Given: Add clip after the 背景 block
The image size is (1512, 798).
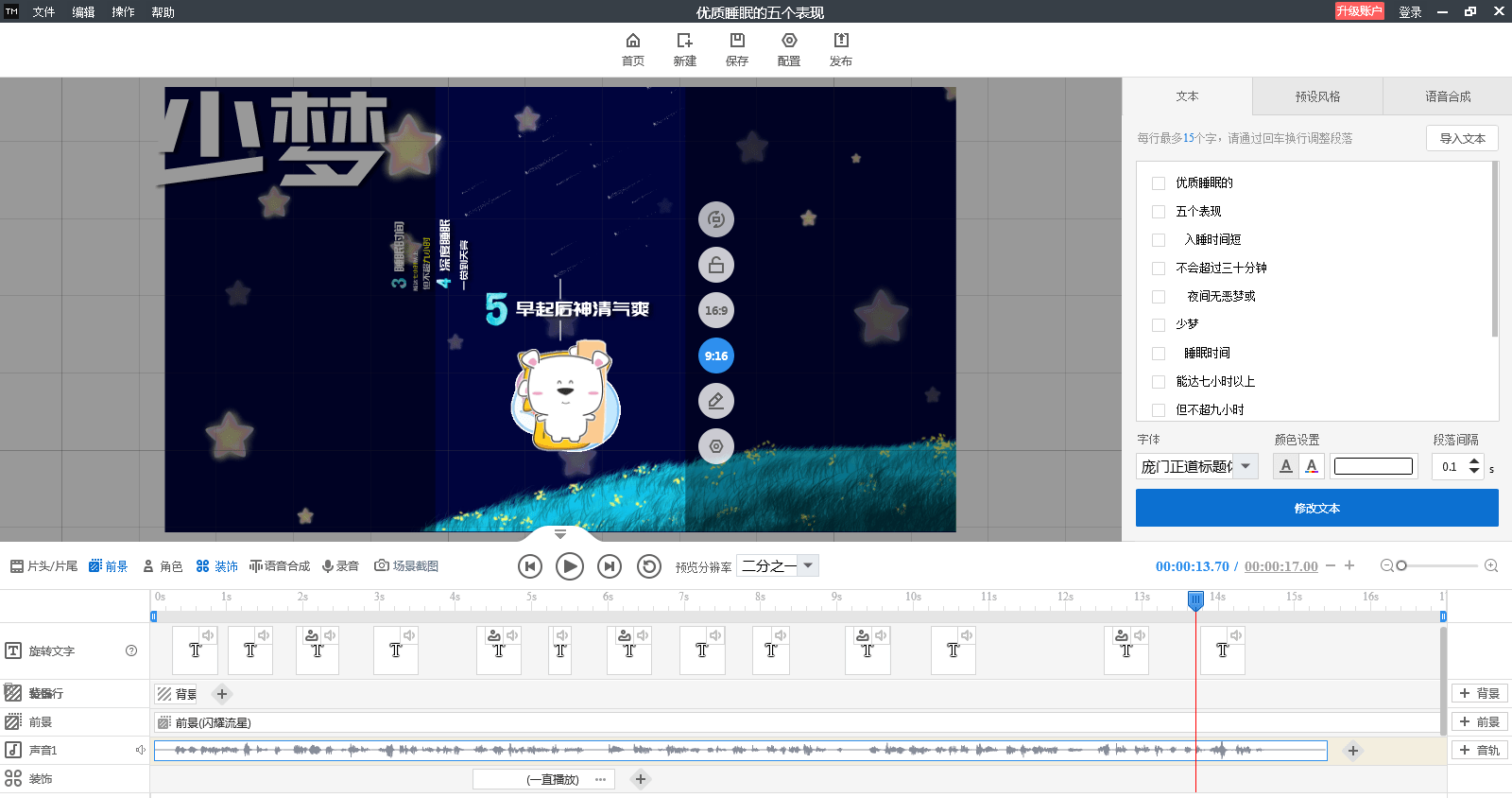Looking at the screenshot, I should [222, 694].
